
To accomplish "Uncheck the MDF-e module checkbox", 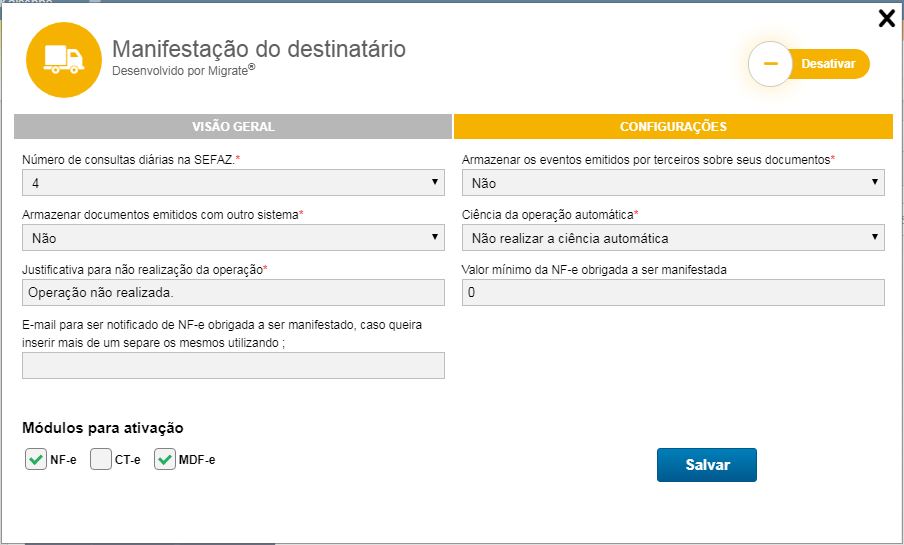I will point(165,460).
